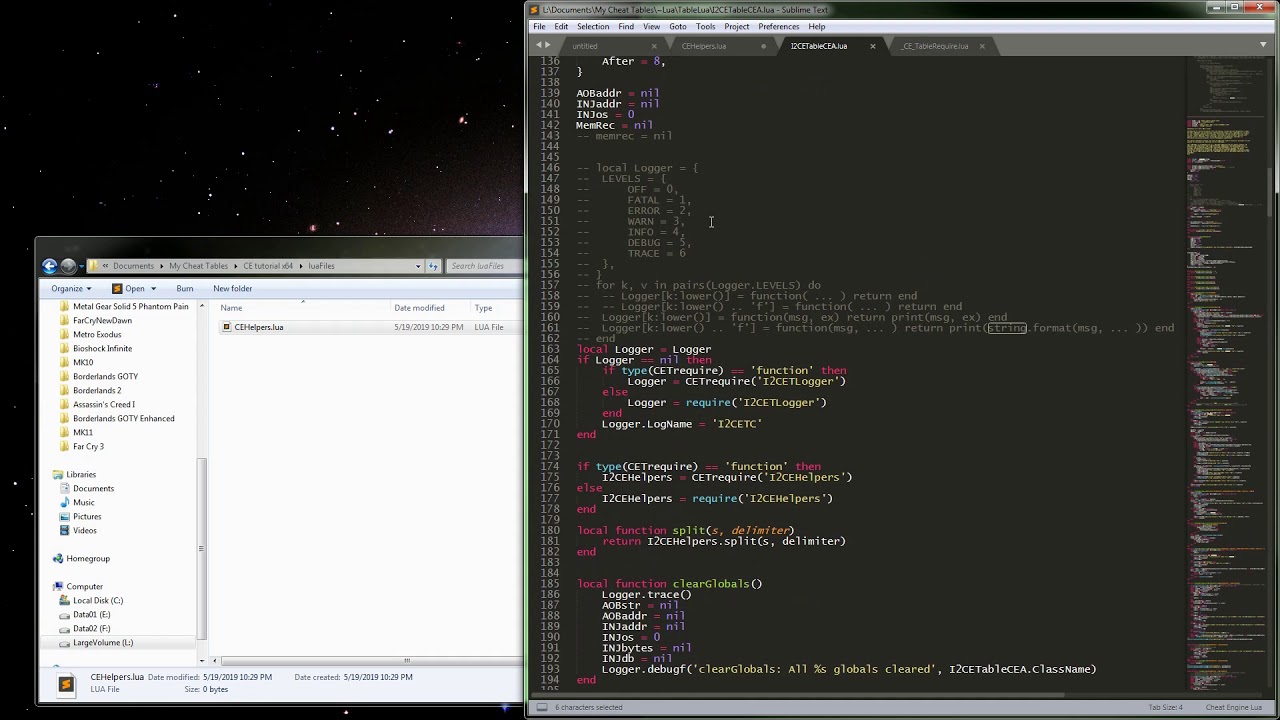
Task: Open the Edit menu in Sublime Text
Action: (561, 27)
